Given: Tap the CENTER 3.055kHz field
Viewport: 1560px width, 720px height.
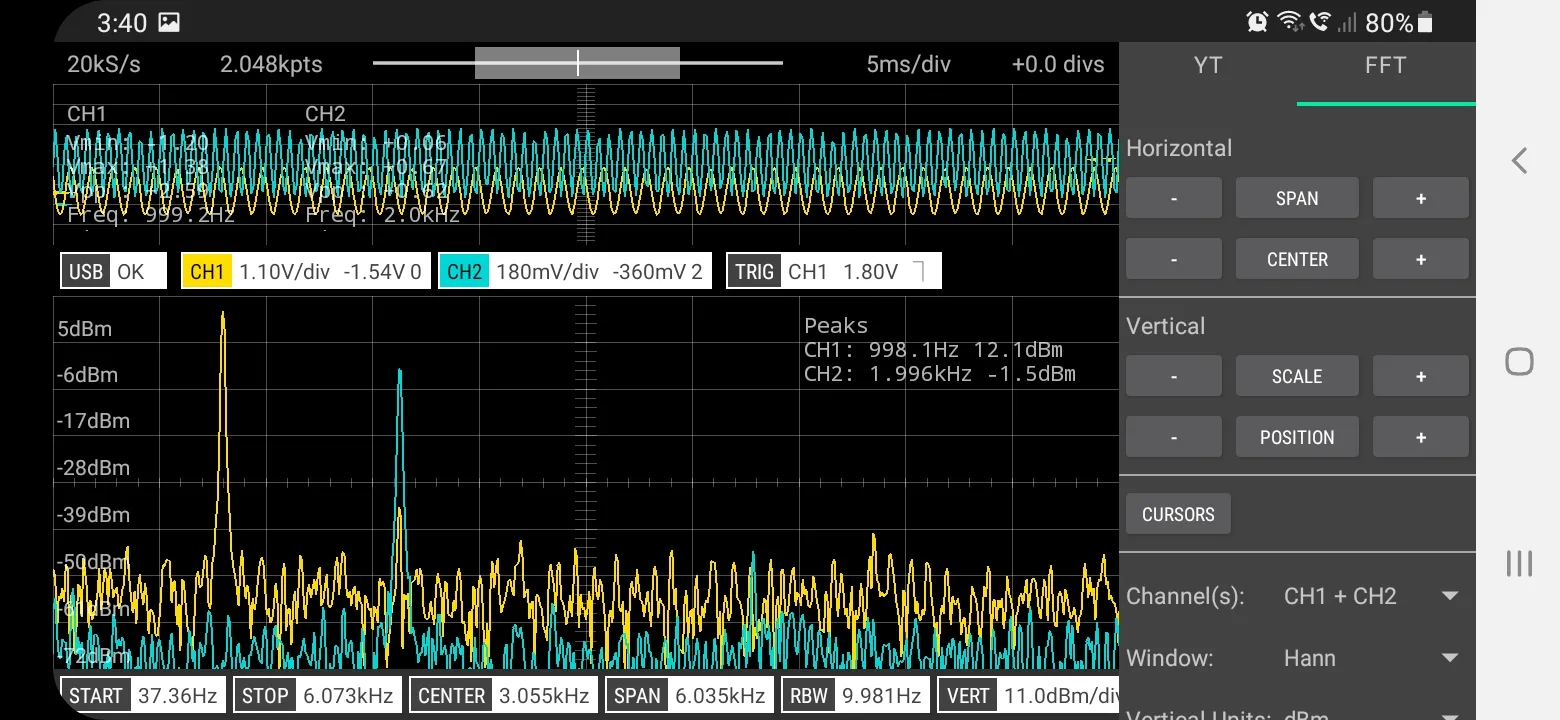Looking at the screenshot, I should pyautogui.click(x=504, y=695).
